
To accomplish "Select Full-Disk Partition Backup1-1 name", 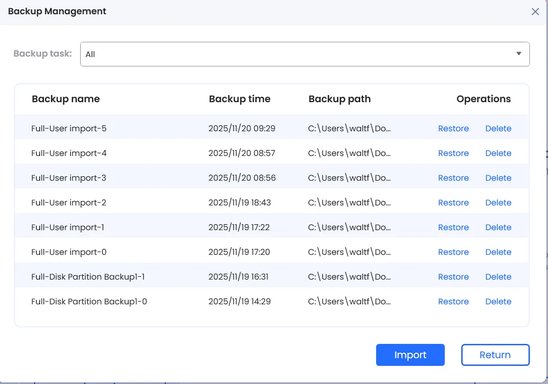I will 88,277.
